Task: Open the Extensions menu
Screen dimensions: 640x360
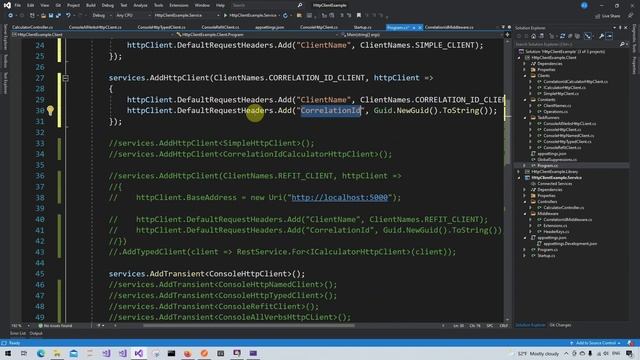Action: pyautogui.click(x=179, y=5)
